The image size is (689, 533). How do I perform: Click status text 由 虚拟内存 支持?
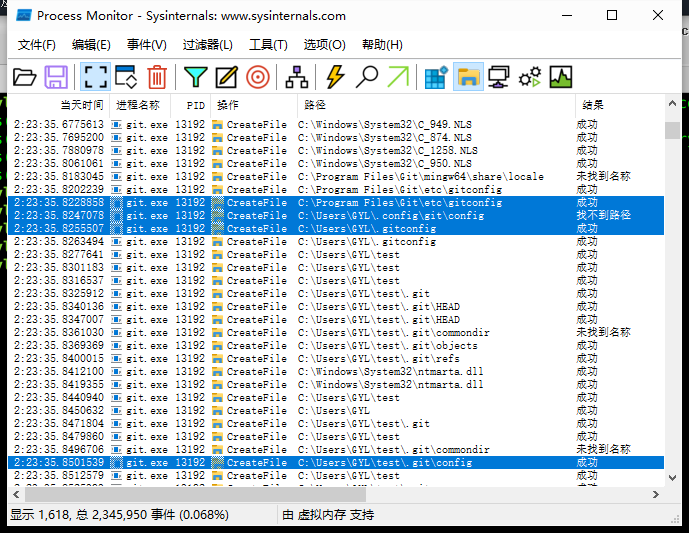point(328,515)
